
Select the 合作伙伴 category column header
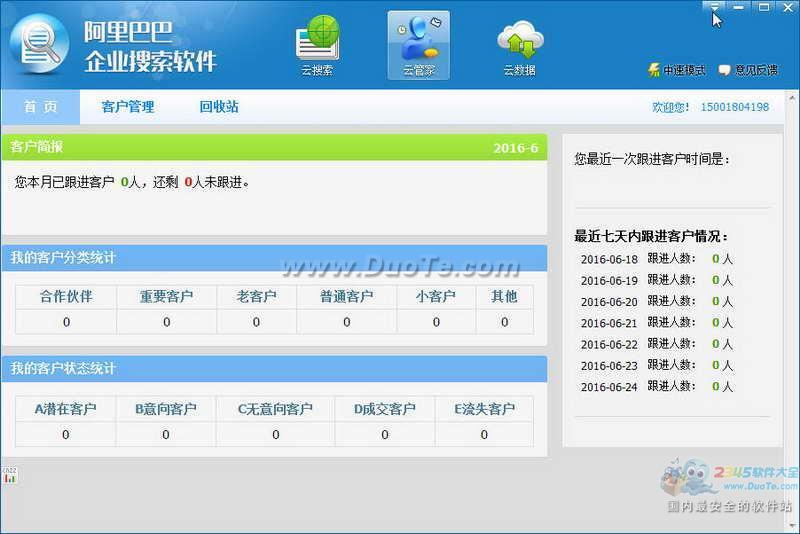pos(66,296)
